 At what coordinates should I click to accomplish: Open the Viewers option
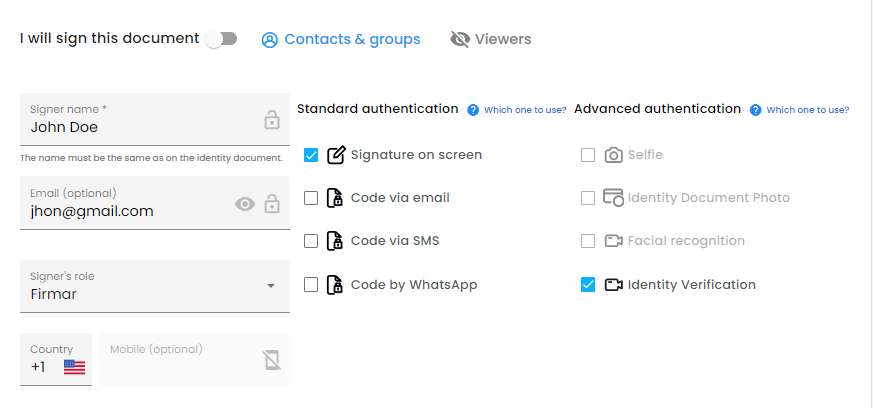491,40
